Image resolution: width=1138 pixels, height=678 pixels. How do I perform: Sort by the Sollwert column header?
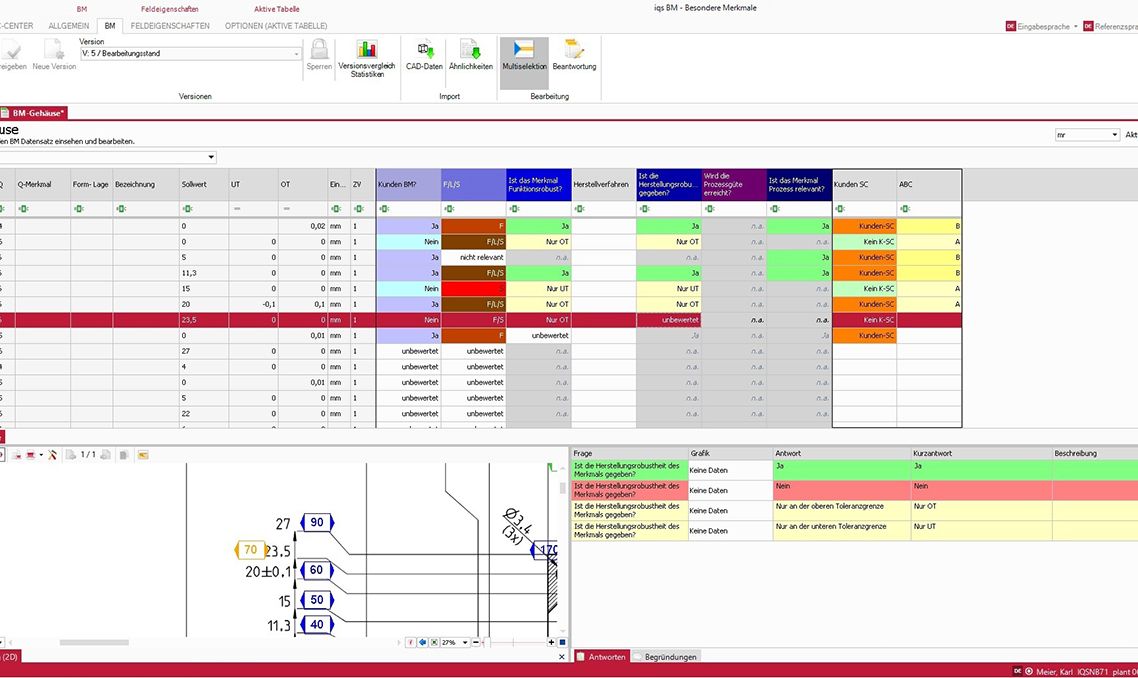(194, 185)
